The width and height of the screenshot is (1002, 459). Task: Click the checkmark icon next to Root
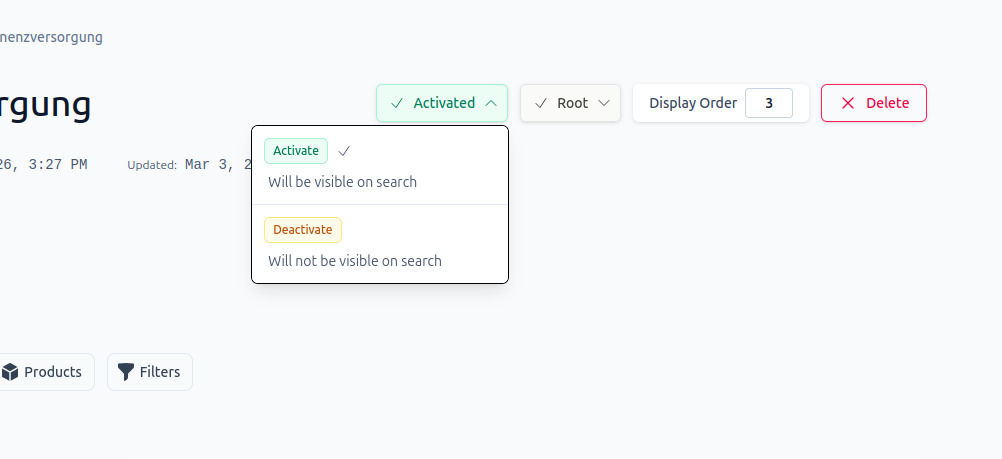(x=541, y=103)
